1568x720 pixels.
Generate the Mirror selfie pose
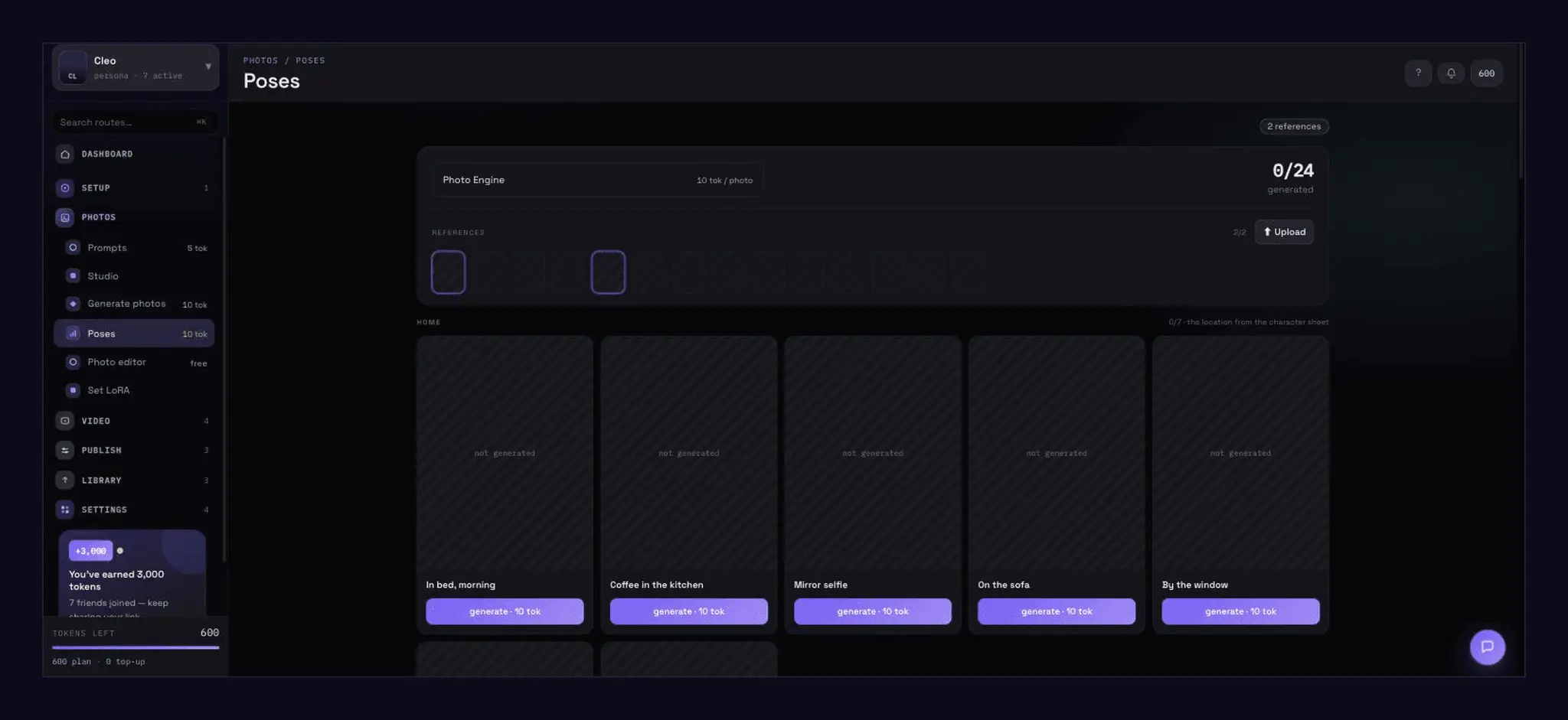pyautogui.click(x=872, y=611)
